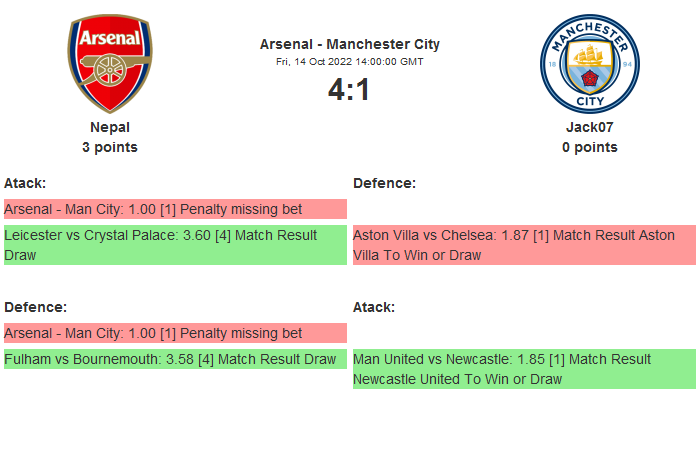The height and width of the screenshot is (460, 700).
Task: Select the Atack heading on Jack07's side
Action: tap(374, 307)
